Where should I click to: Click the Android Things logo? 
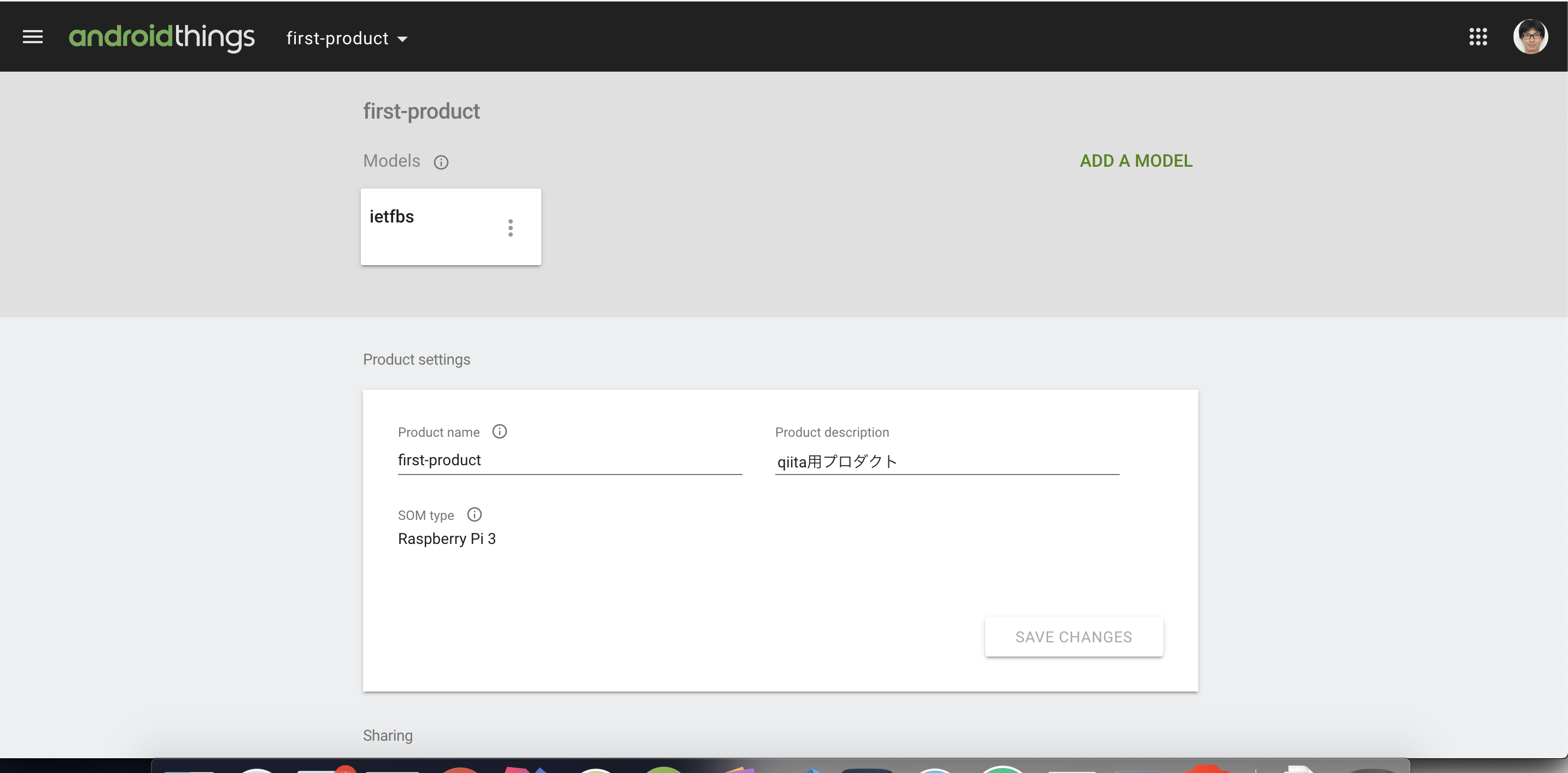(x=161, y=37)
